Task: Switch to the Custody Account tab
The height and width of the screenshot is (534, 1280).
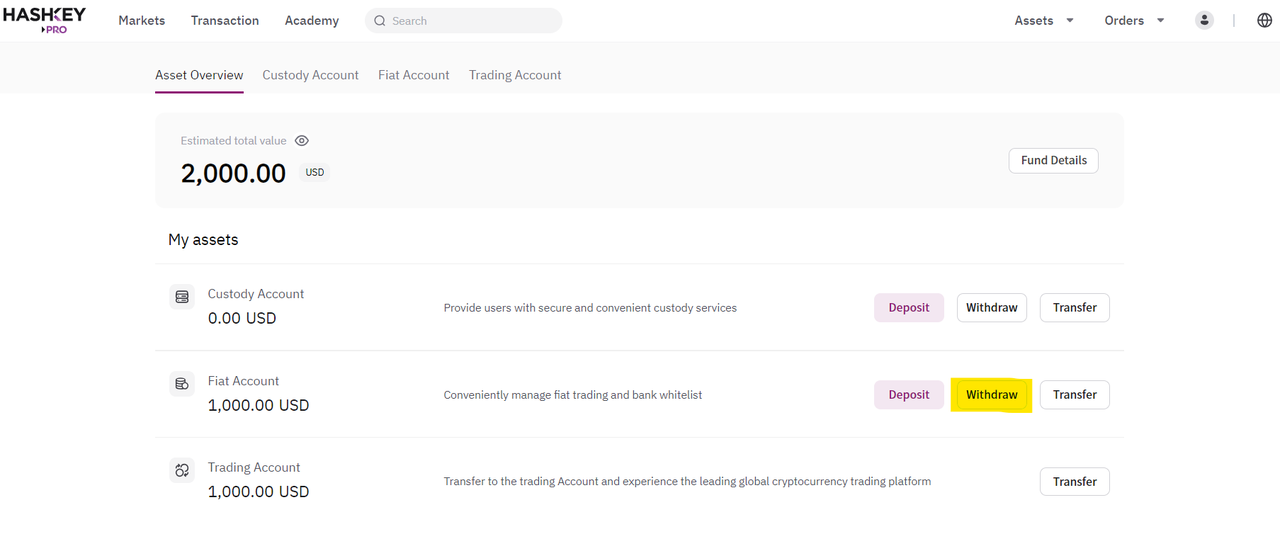Action: (x=310, y=75)
